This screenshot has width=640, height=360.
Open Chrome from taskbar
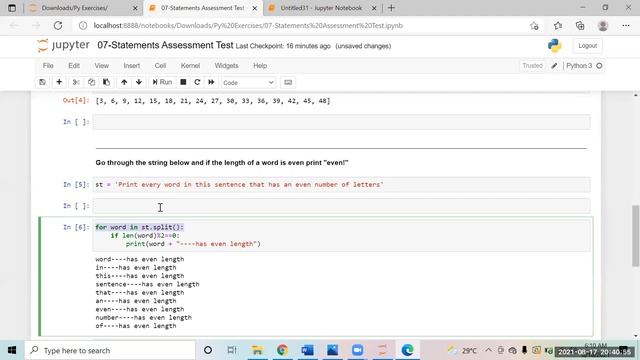[282, 350]
